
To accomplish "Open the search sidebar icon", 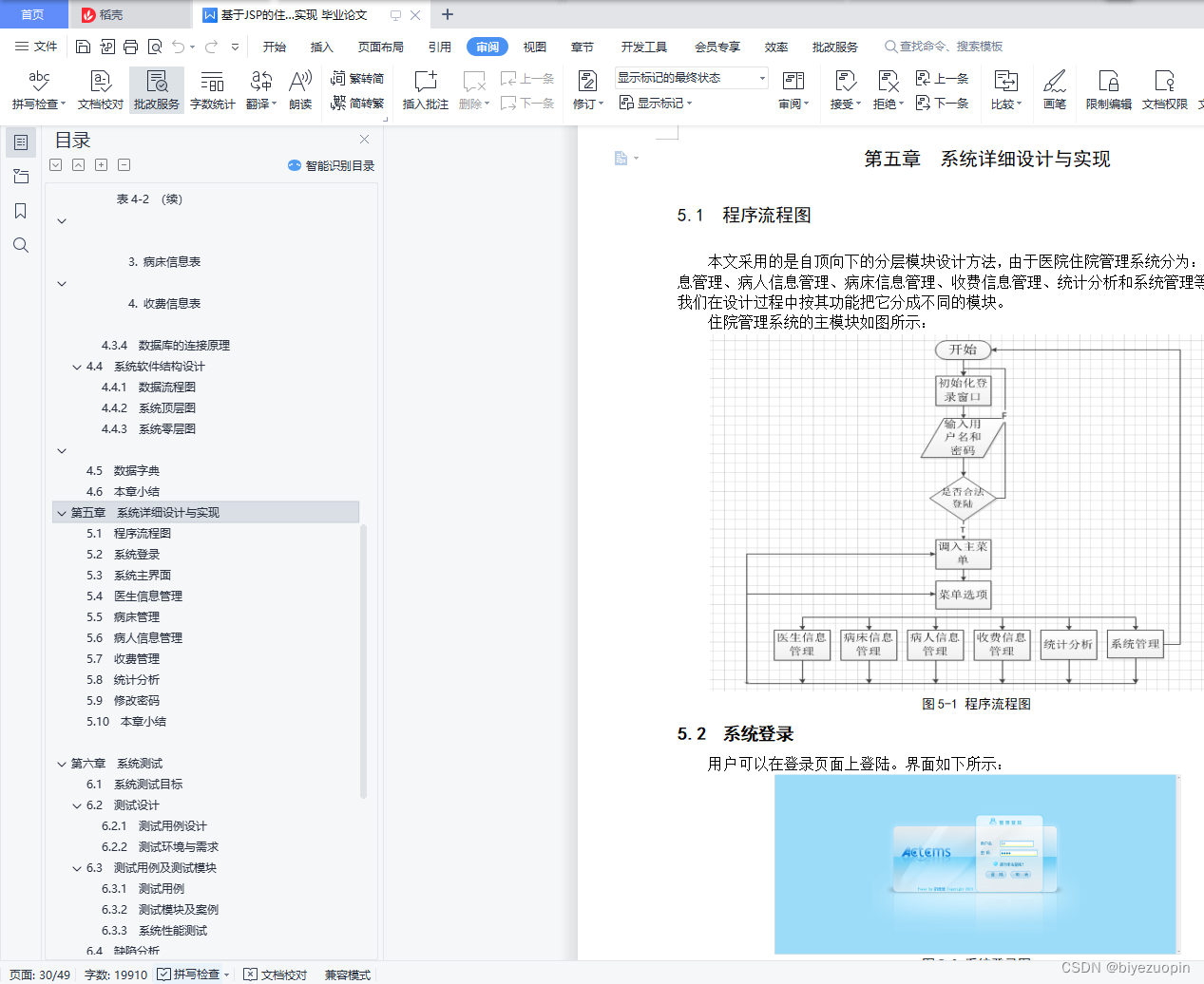I will click(x=20, y=245).
